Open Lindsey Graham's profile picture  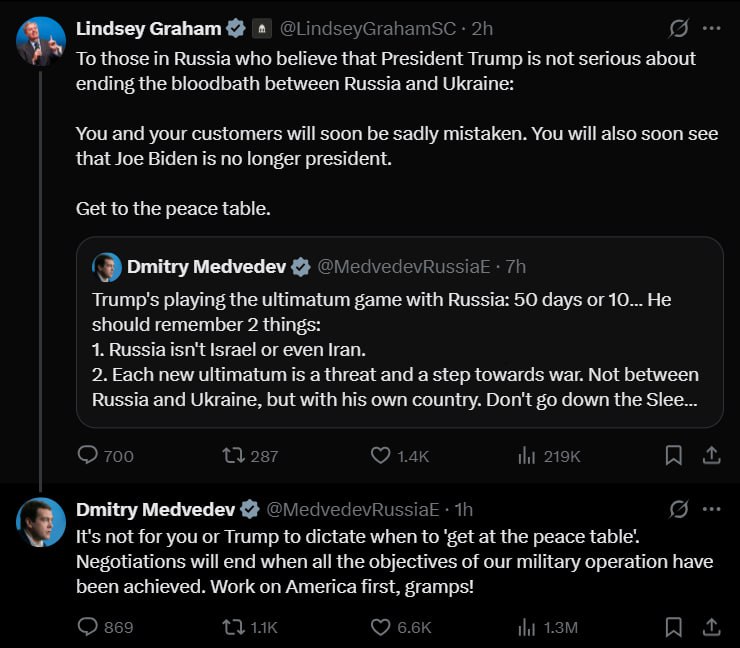41,42
